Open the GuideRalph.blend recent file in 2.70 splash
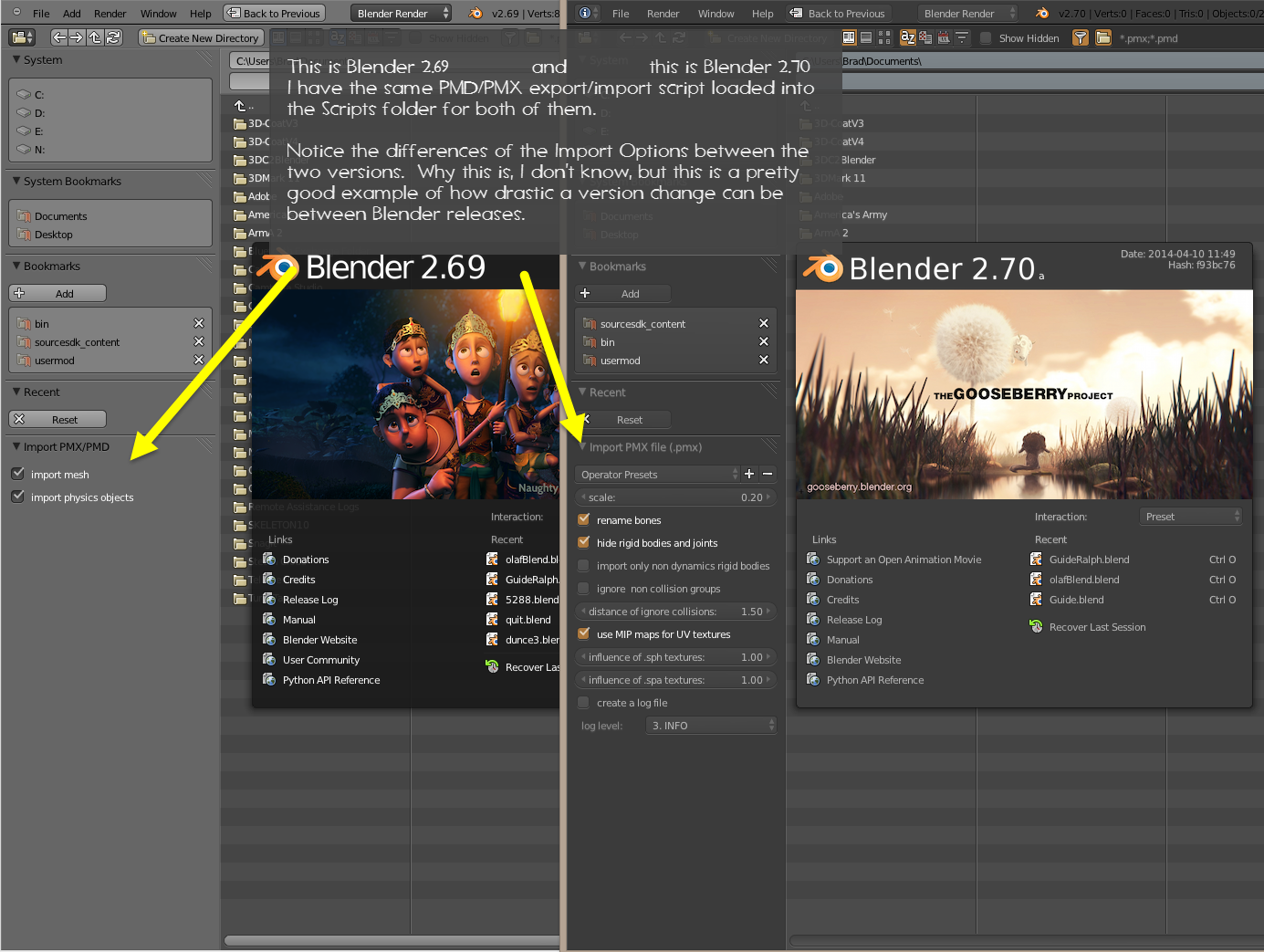This screenshot has width=1264, height=952. point(1089,560)
